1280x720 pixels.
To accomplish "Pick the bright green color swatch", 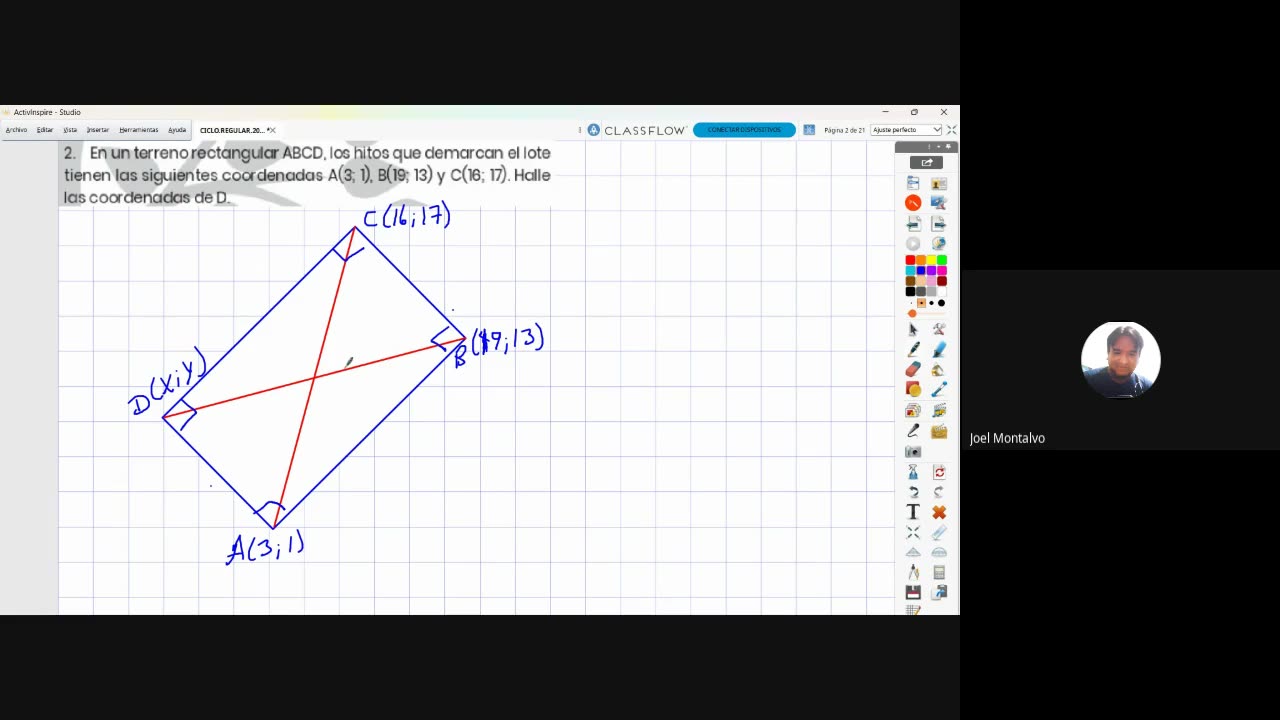I will click(x=942, y=260).
